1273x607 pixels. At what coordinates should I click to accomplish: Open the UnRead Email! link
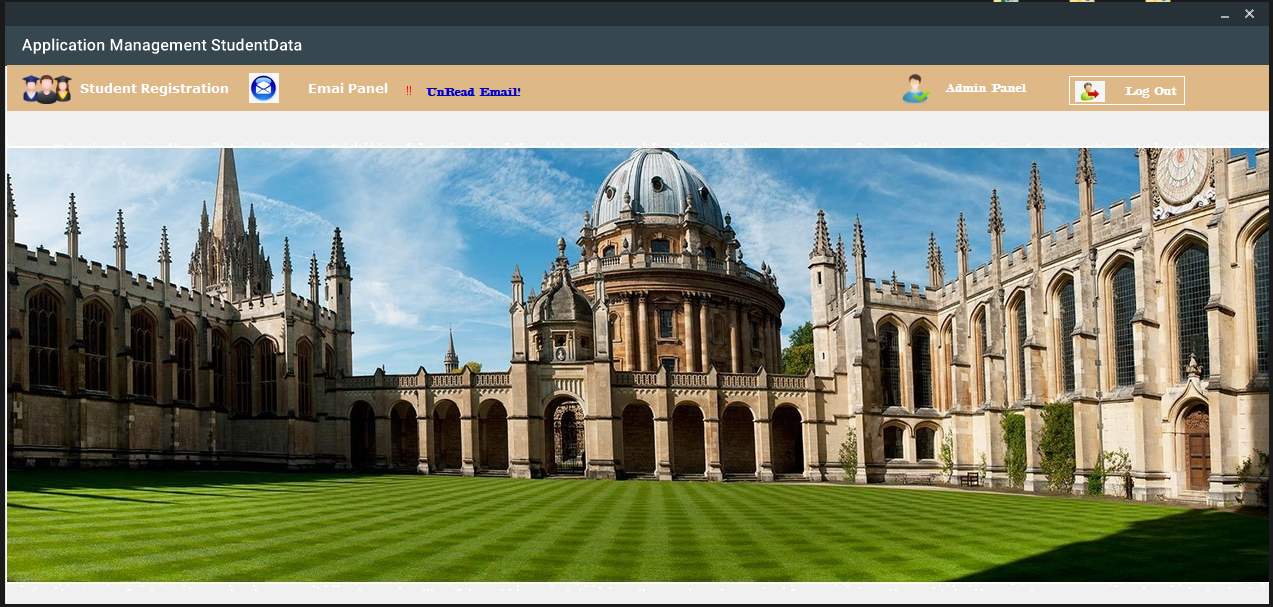coord(474,92)
